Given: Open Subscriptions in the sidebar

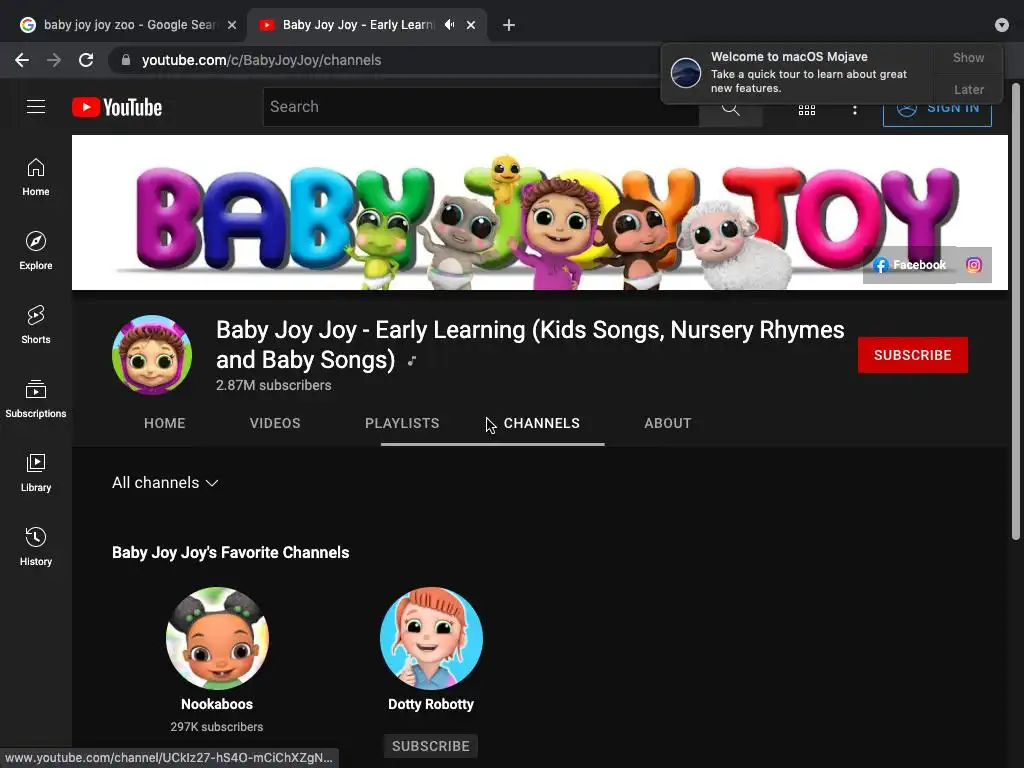Looking at the screenshot, I should click(x=36, y=399).
